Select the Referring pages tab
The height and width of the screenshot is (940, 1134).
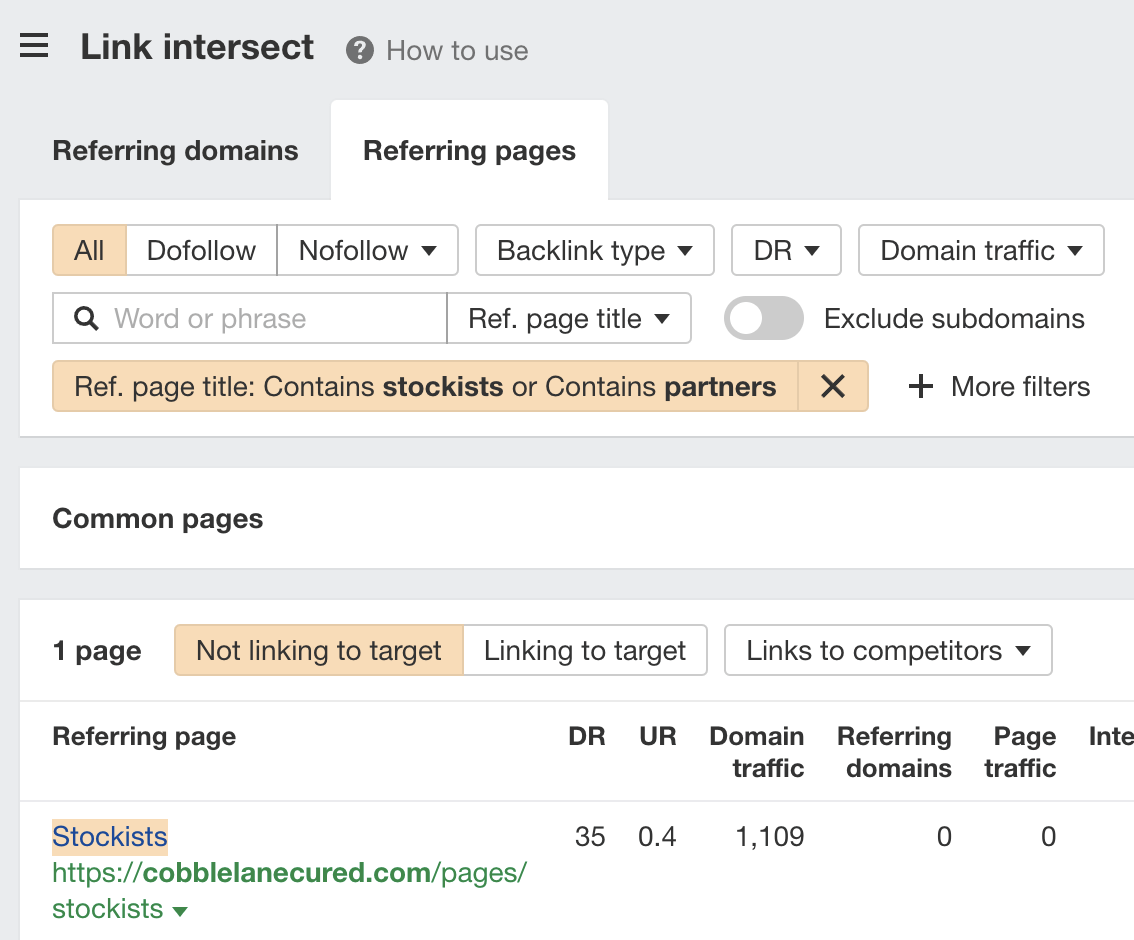coord(469,150)
